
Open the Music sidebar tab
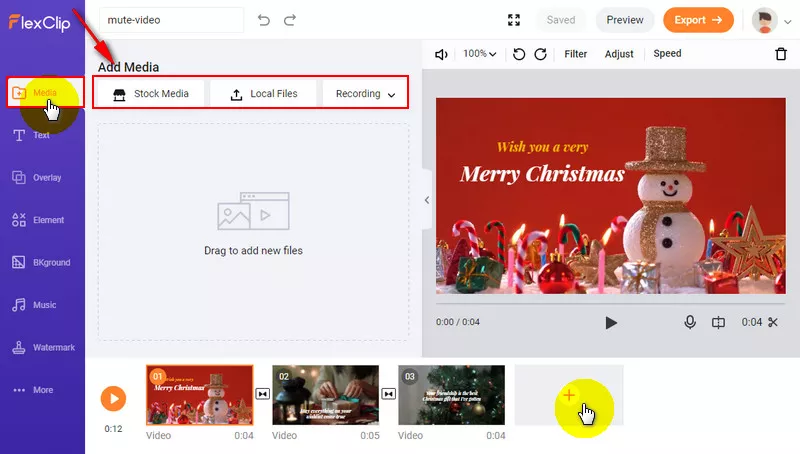(35, 305)
